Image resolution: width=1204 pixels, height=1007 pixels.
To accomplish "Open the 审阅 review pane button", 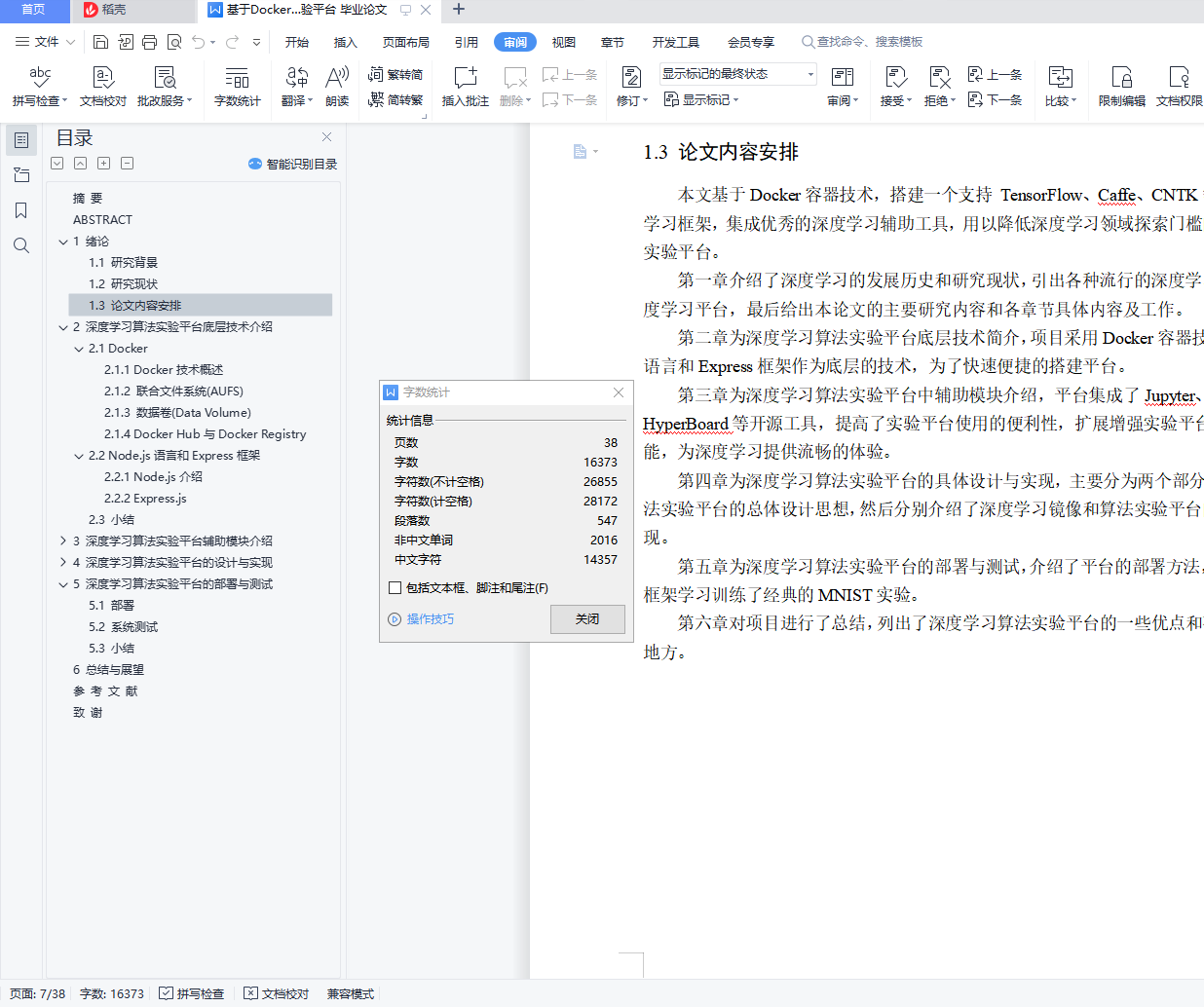I will (x=843, y=86).
